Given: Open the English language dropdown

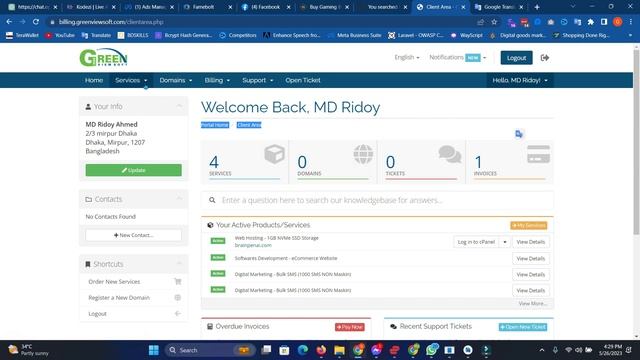Looking at the screenshot, I should click(407, 57).
